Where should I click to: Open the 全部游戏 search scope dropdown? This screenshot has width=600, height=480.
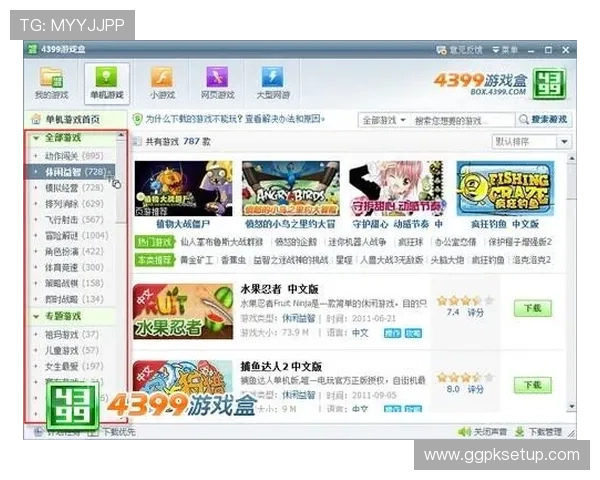(384, 120)
